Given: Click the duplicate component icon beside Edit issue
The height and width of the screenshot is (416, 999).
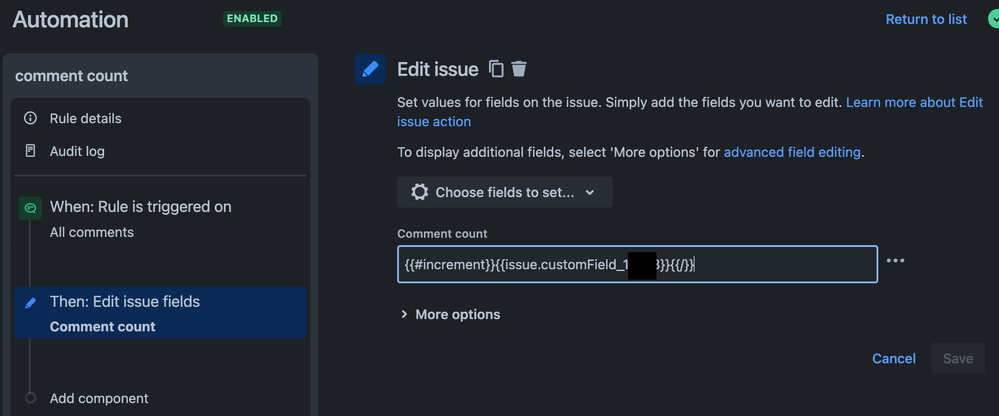Looking at the screenshot, I should click(x=496, y=69).
